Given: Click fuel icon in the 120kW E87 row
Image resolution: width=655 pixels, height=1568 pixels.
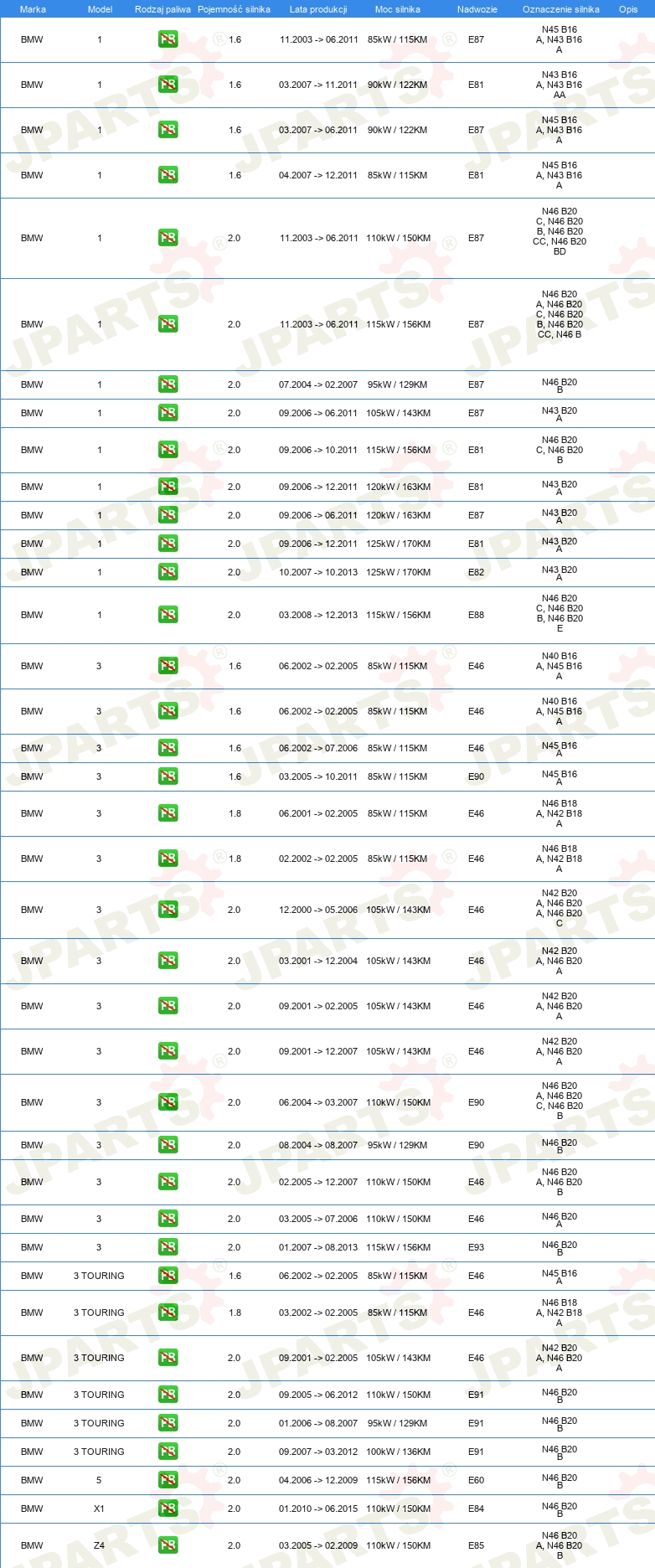Looking at the screenshot, I should [168, 515].
